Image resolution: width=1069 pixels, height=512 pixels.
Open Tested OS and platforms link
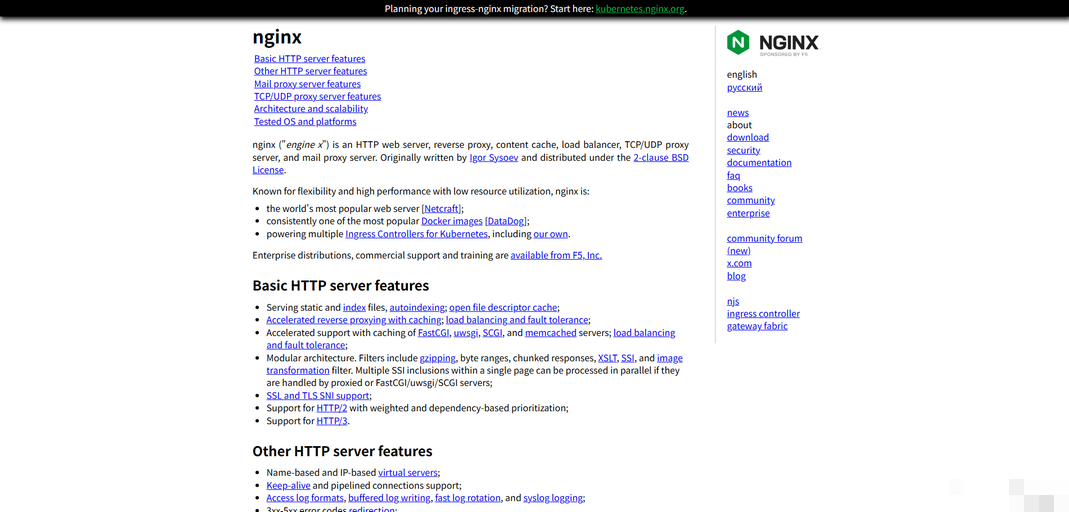[x=305, y=121]
